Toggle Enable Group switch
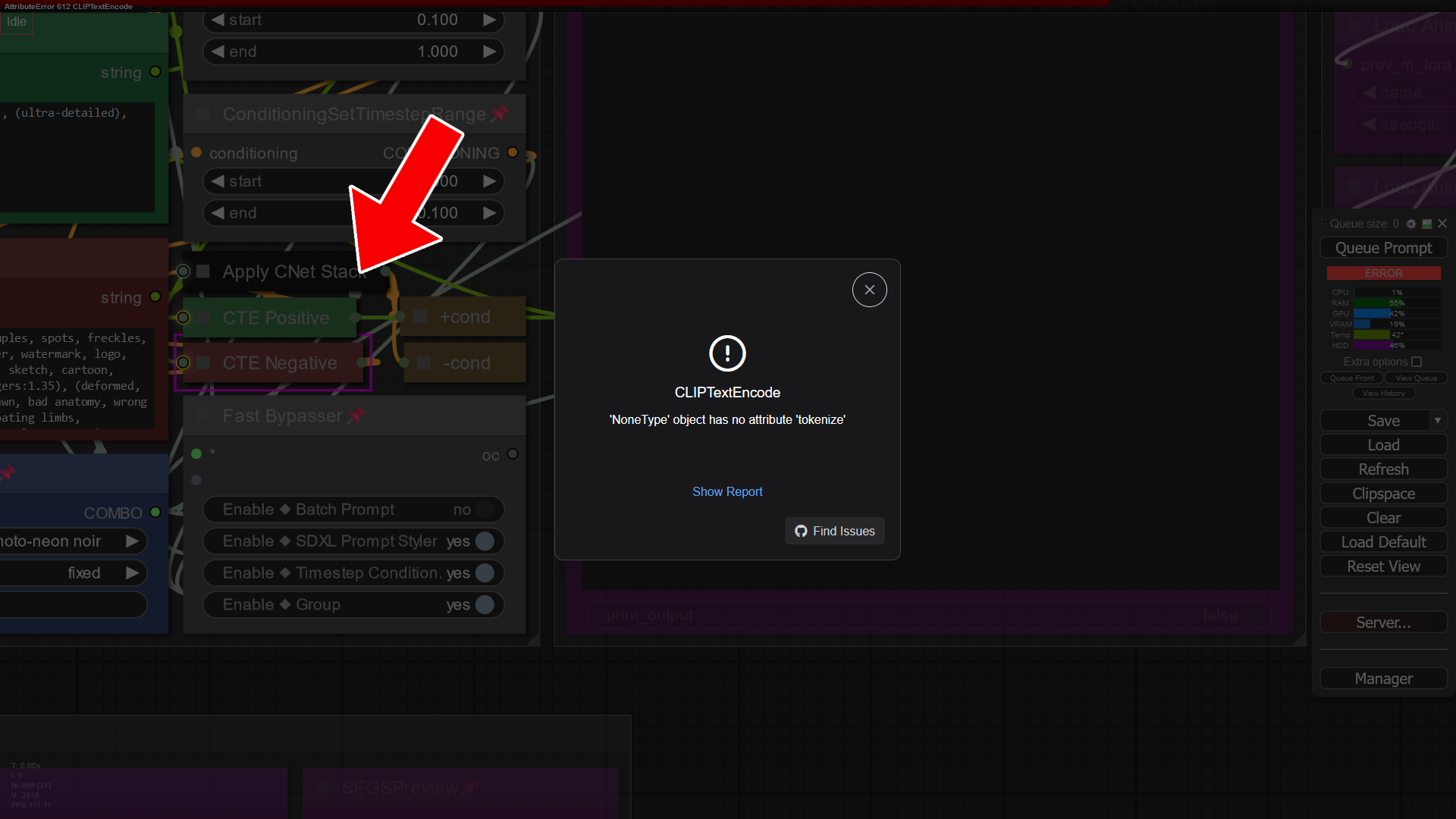Image resolution: width=1456 pixels, height=819 pixels. coord(485,605)
